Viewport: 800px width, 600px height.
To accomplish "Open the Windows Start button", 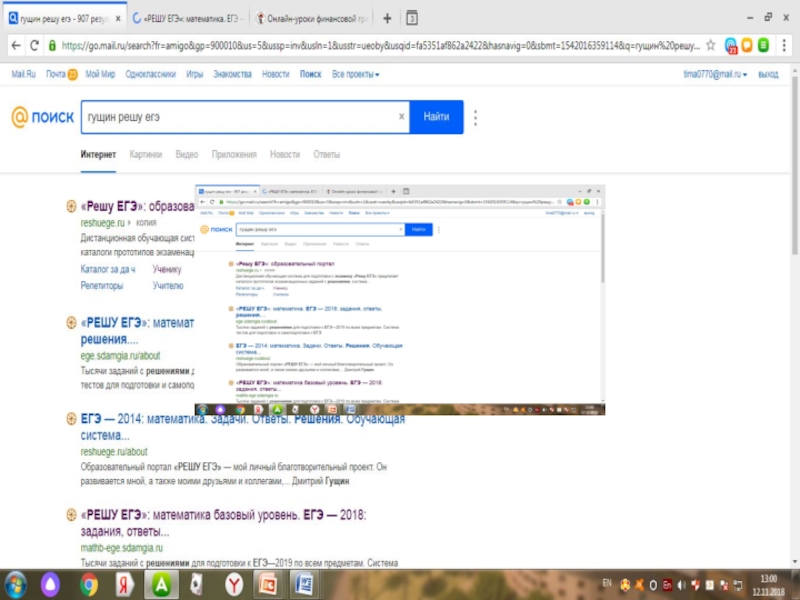I will click(15, 585).
